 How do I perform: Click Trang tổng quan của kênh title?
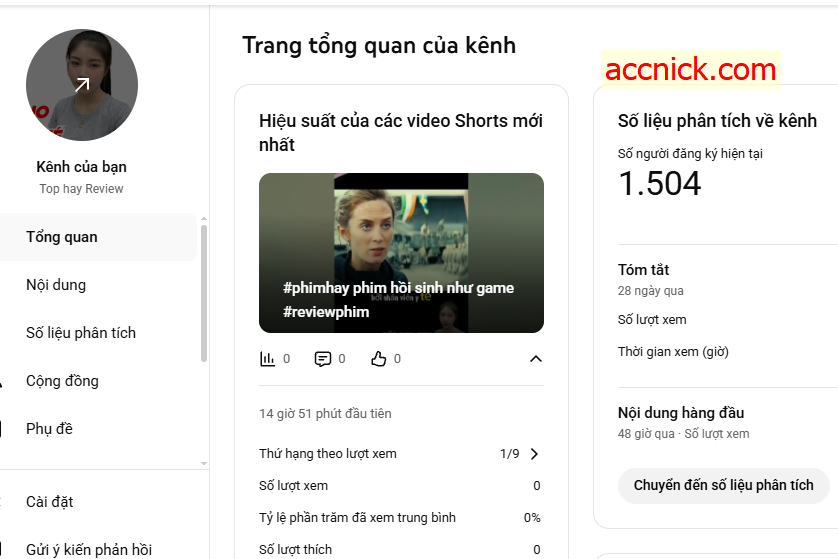(x=379, y=45)
